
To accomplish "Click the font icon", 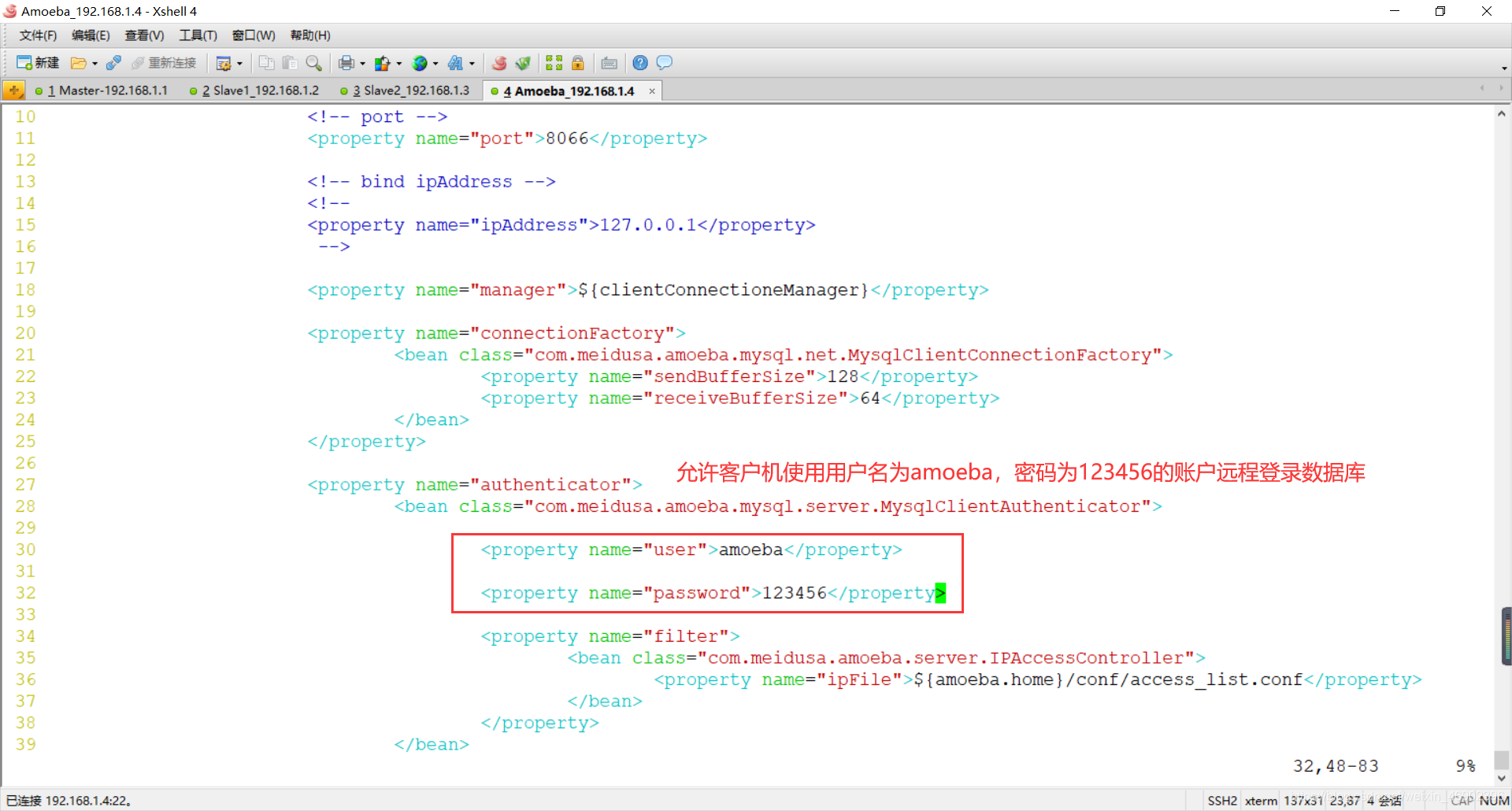I will (456, 63).
